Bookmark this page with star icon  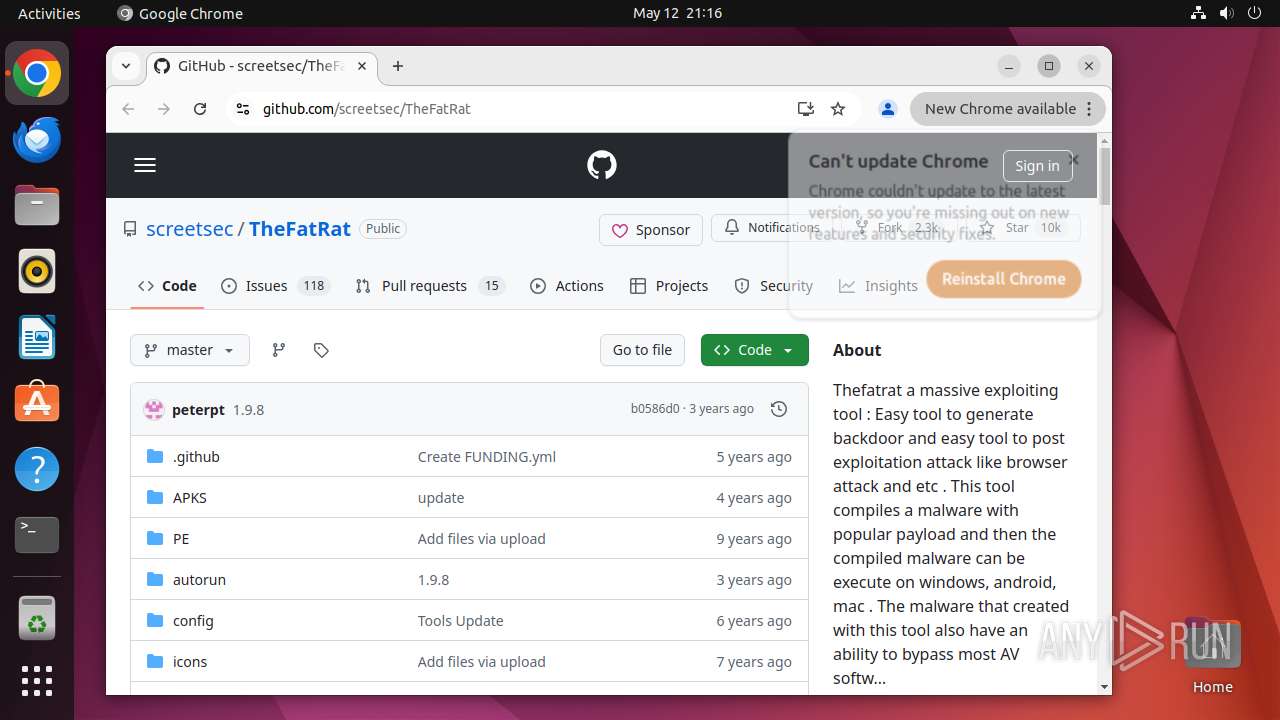click(838, 109)
